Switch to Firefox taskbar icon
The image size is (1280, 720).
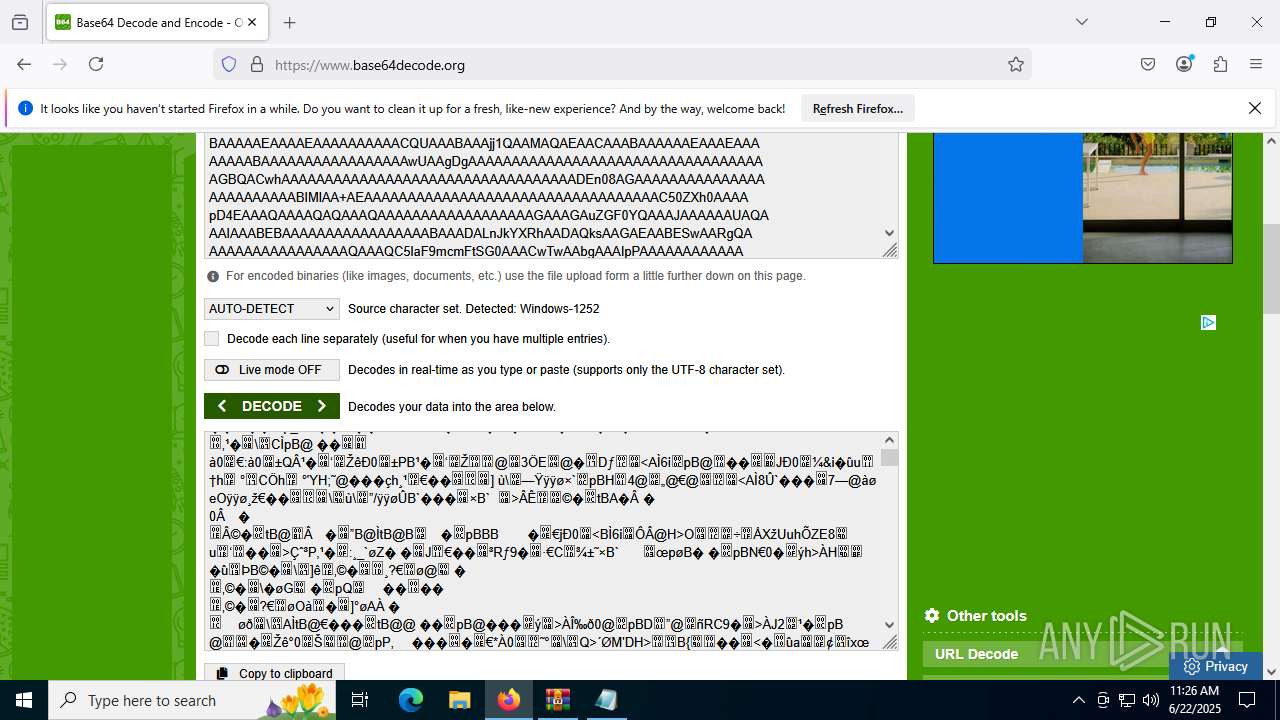click(508, 700)
